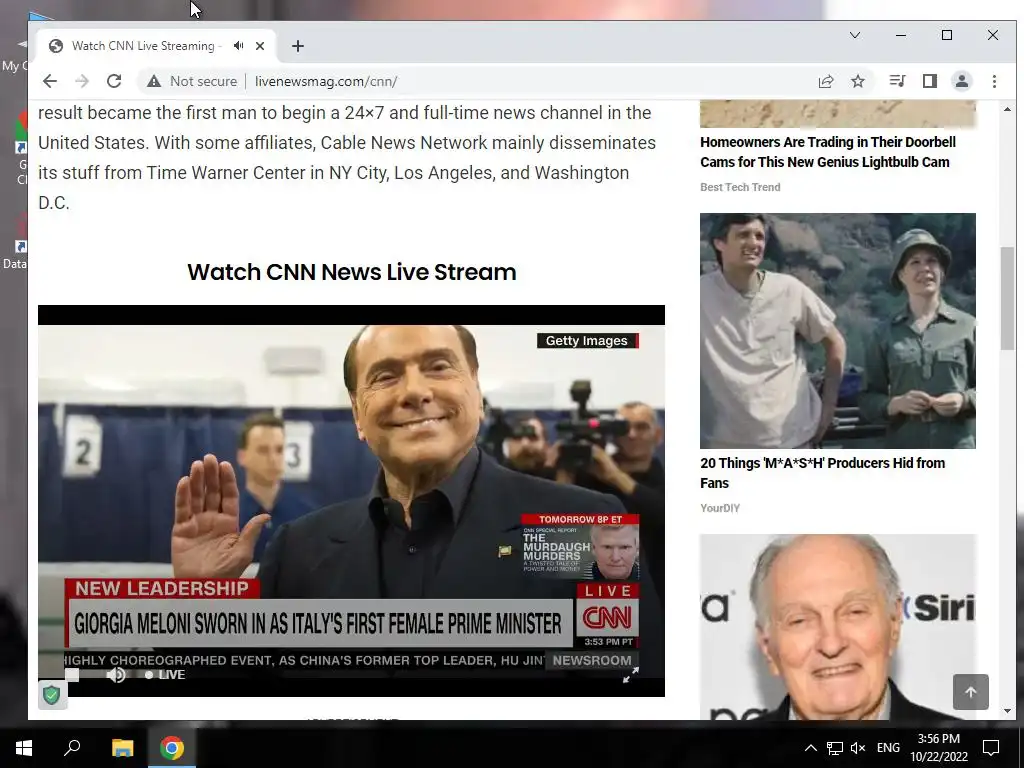Click the scroll-to-top arrow button
This screenshot has width=1024, height=768.
click(x=970, y=692)
